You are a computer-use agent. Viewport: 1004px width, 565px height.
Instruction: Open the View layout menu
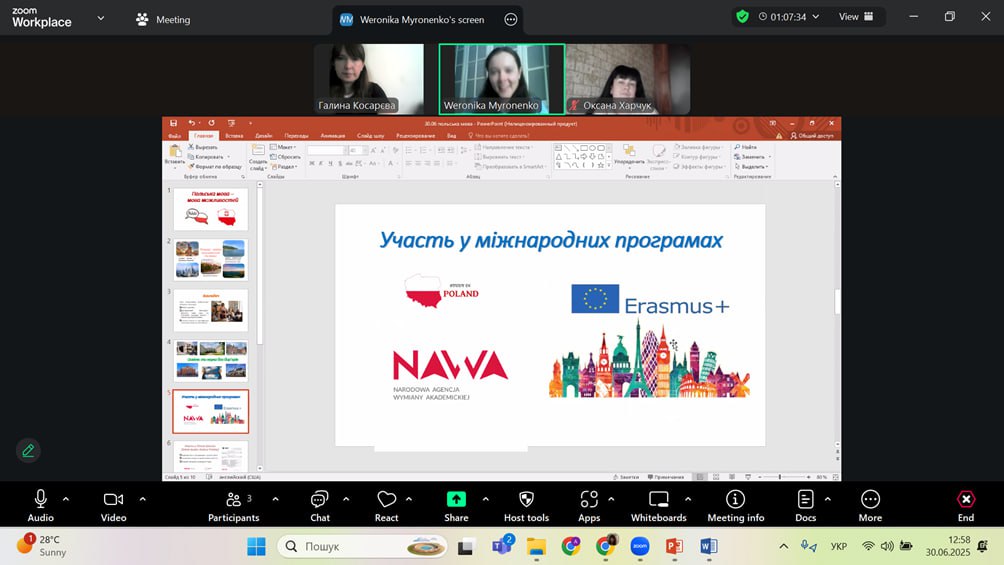click(856, 17)
